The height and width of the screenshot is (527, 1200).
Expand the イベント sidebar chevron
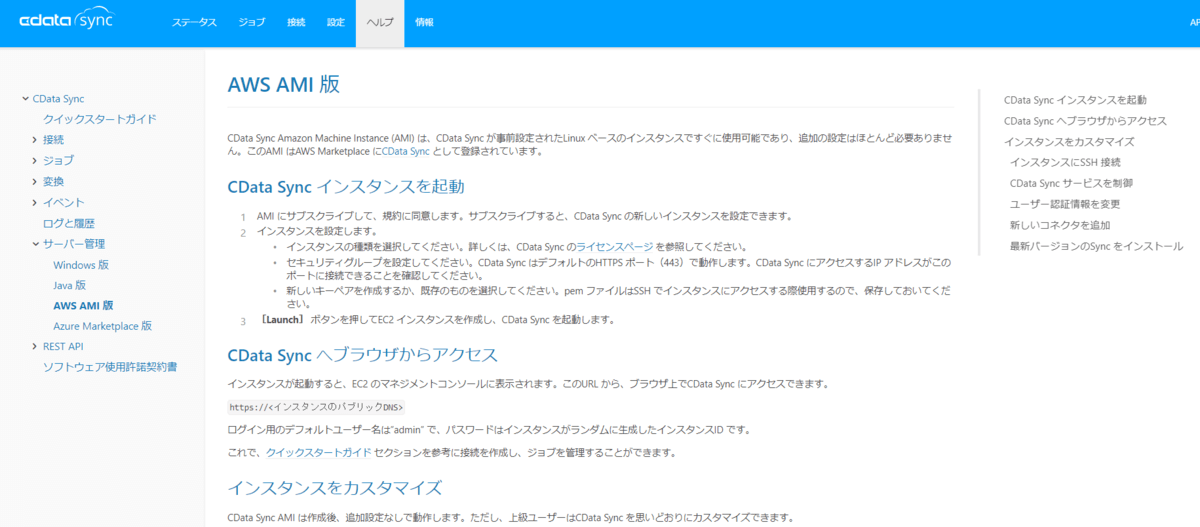(x=35, y=203)
